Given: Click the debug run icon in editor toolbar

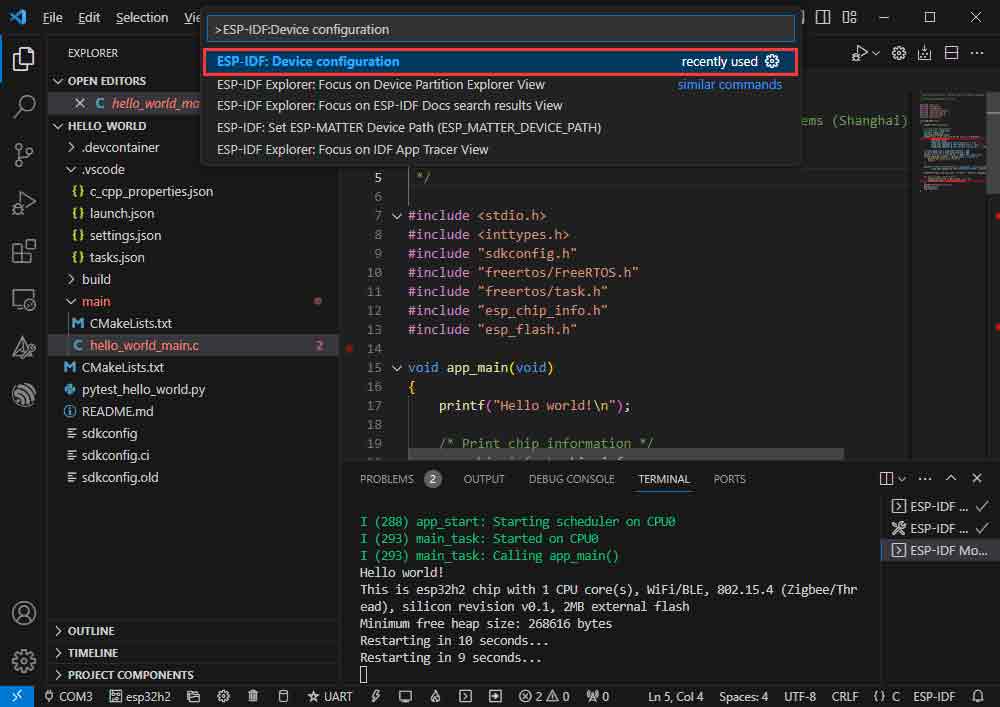Looking at the screenshot, I should coord(859,54).
